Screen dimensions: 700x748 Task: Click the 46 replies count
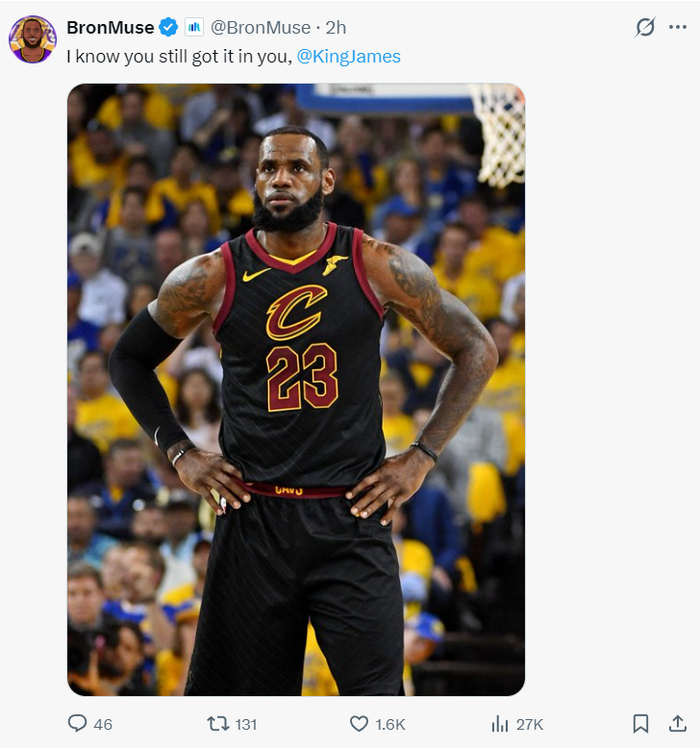102,724
